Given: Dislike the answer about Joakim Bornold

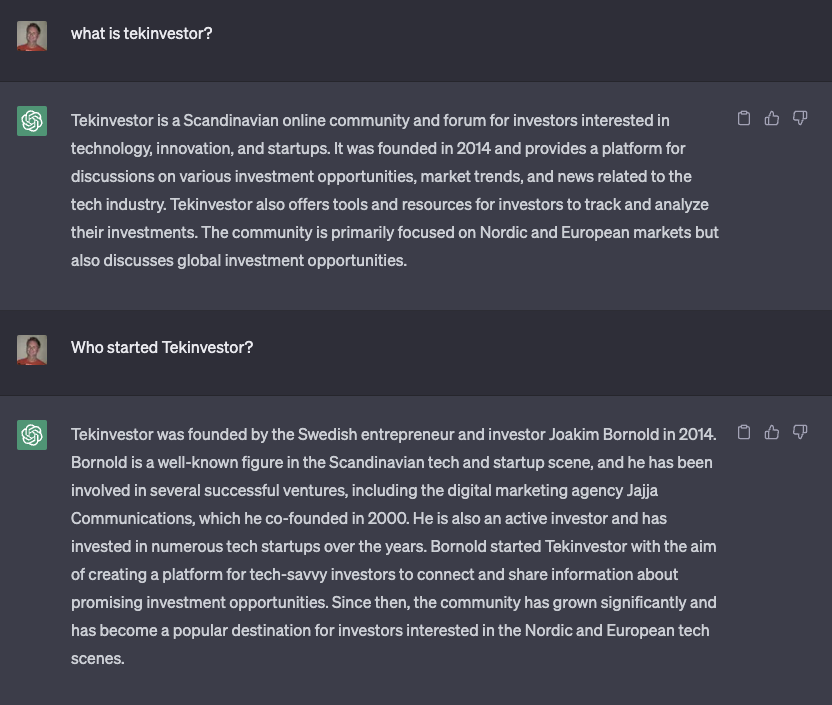Looking at the screenshot, I should [x=800, y=432].
